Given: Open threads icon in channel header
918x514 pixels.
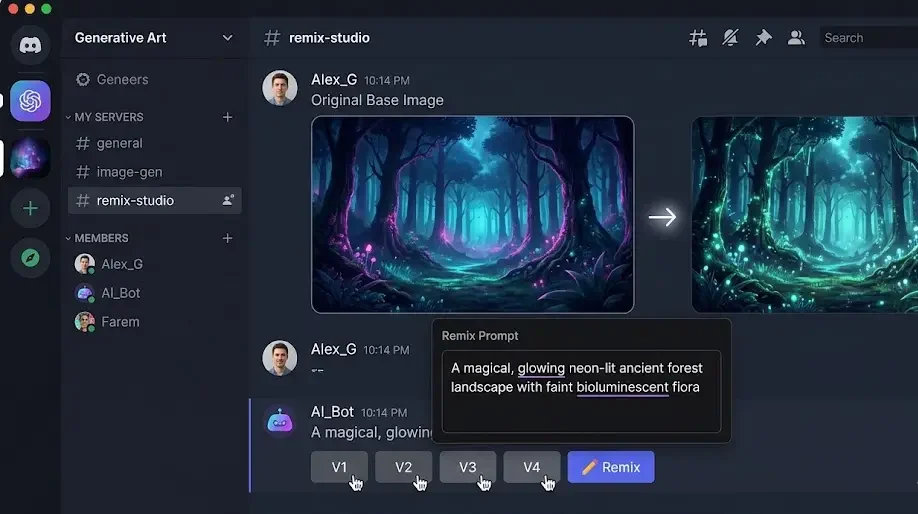Looking at the screenshot, I should (698, 38).
